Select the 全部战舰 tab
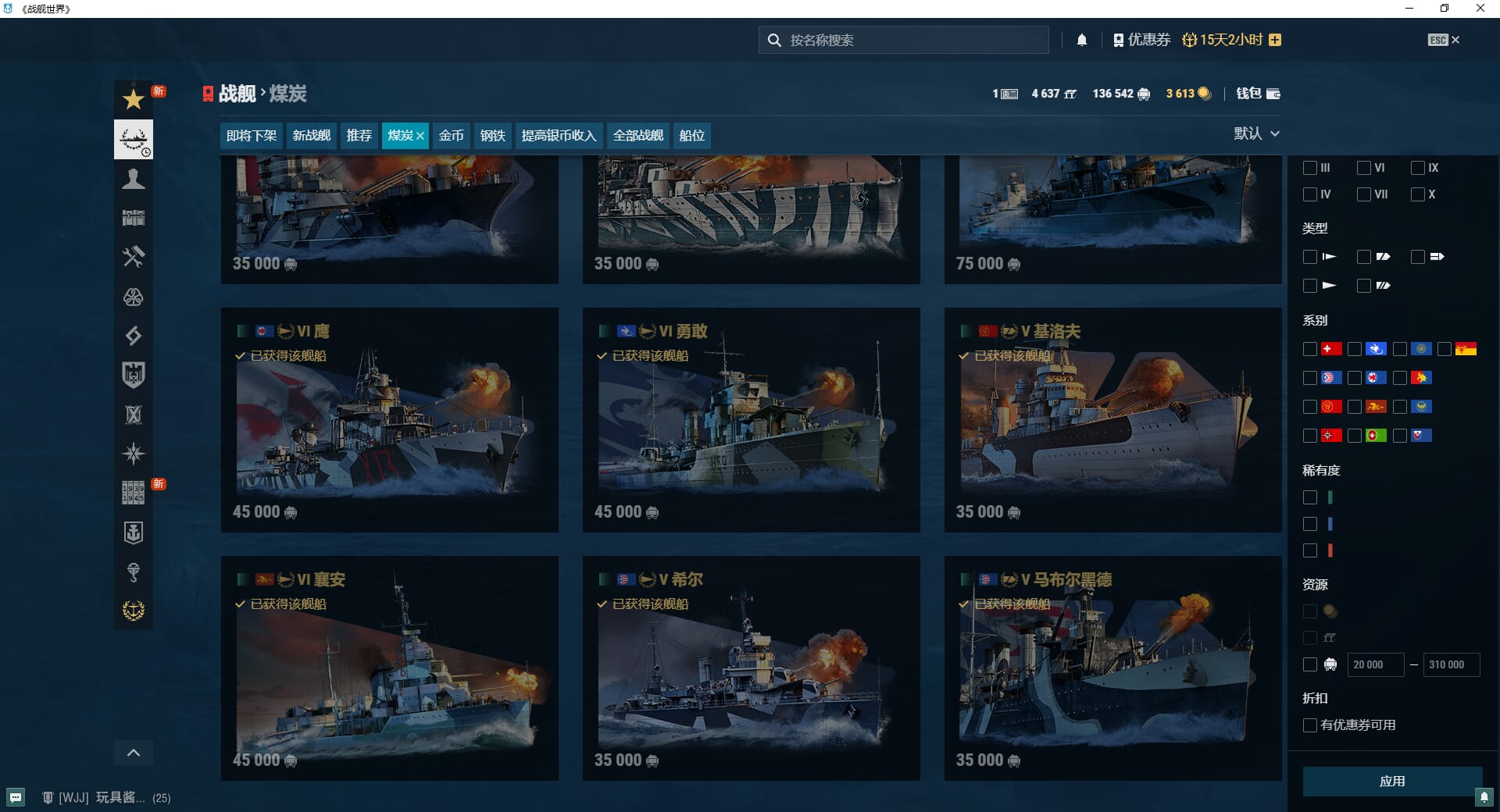The image size is (1500, 812). [637, 136]
